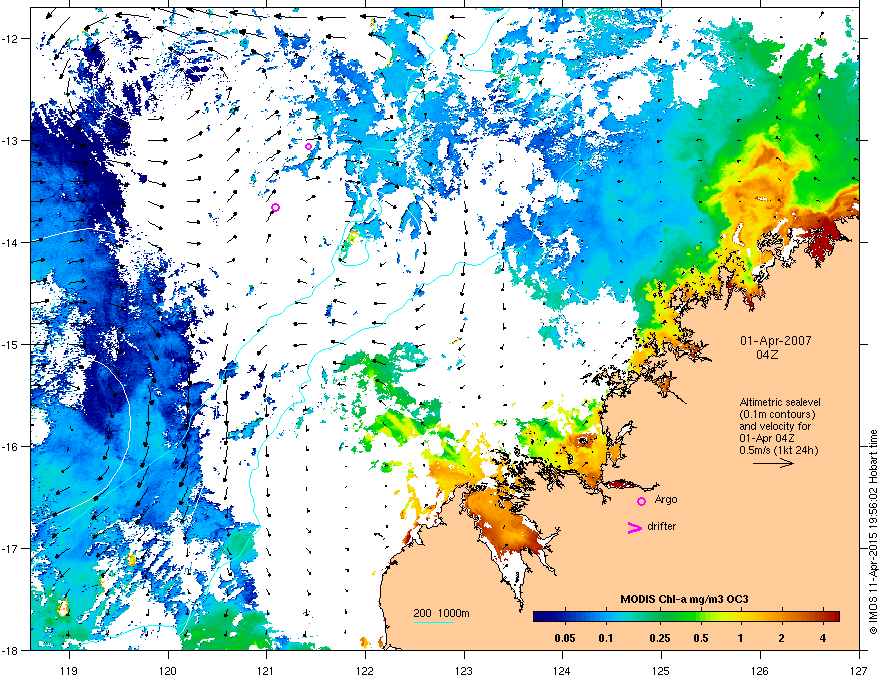Click the cyan 200 1000m depth legend line
This screenshot has width=880, height=680.
[x=433, y=622]
